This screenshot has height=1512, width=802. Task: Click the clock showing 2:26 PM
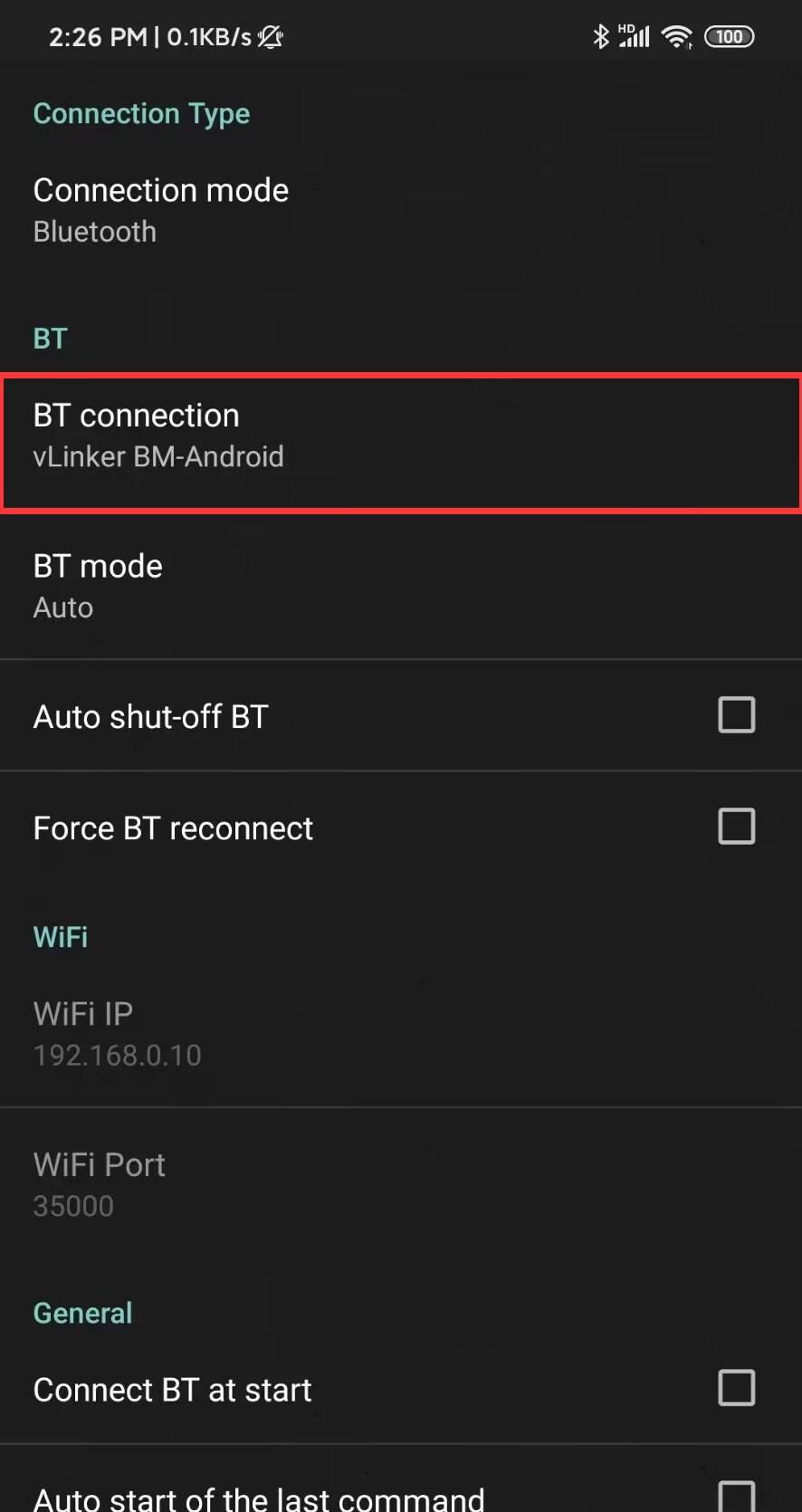click(x=98, y=36)
